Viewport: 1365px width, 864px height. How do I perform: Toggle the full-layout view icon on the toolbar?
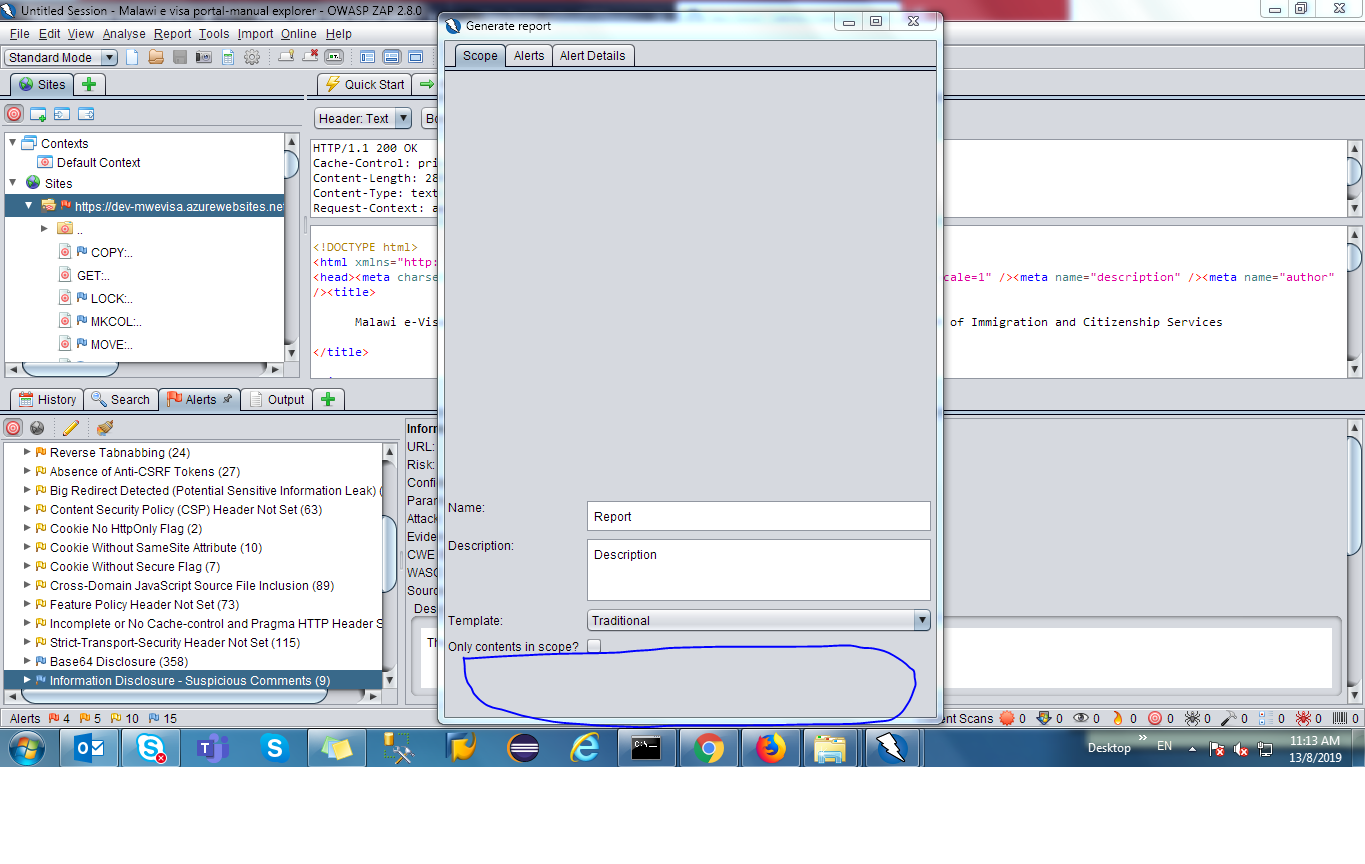pos(414,57)
